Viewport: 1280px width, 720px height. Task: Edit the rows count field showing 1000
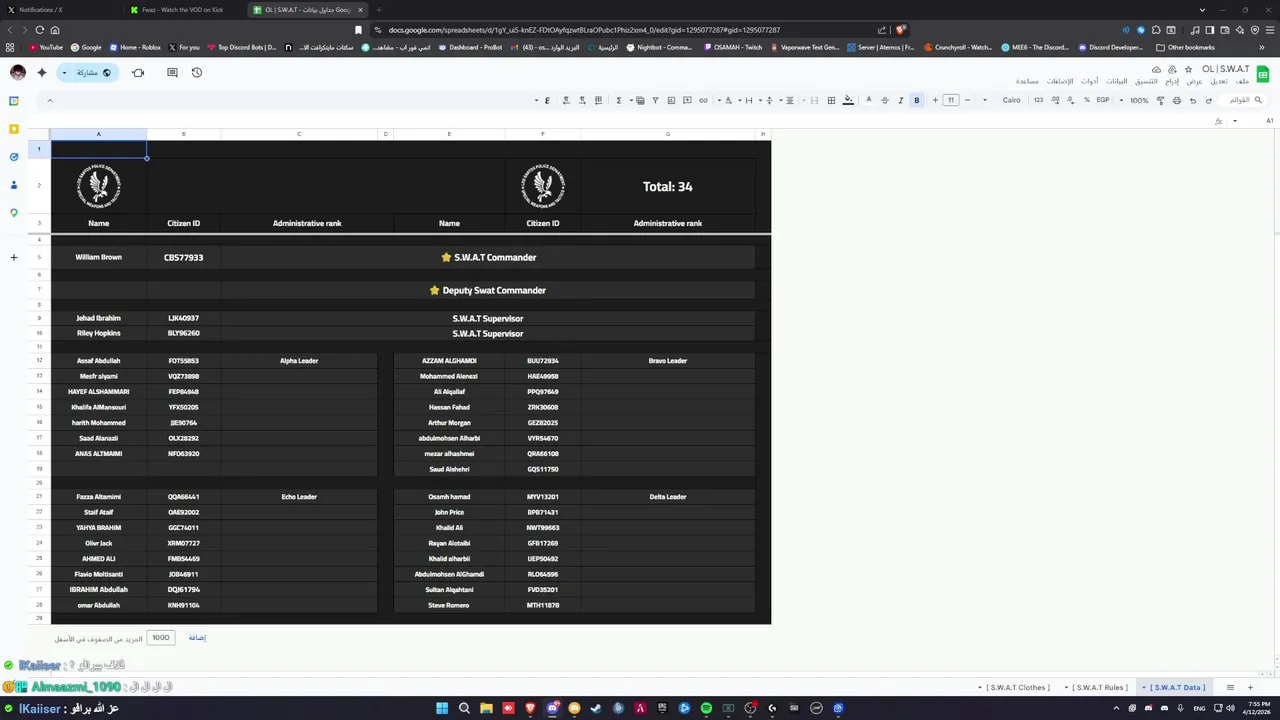pyautogui.click(x=161, y=637)
